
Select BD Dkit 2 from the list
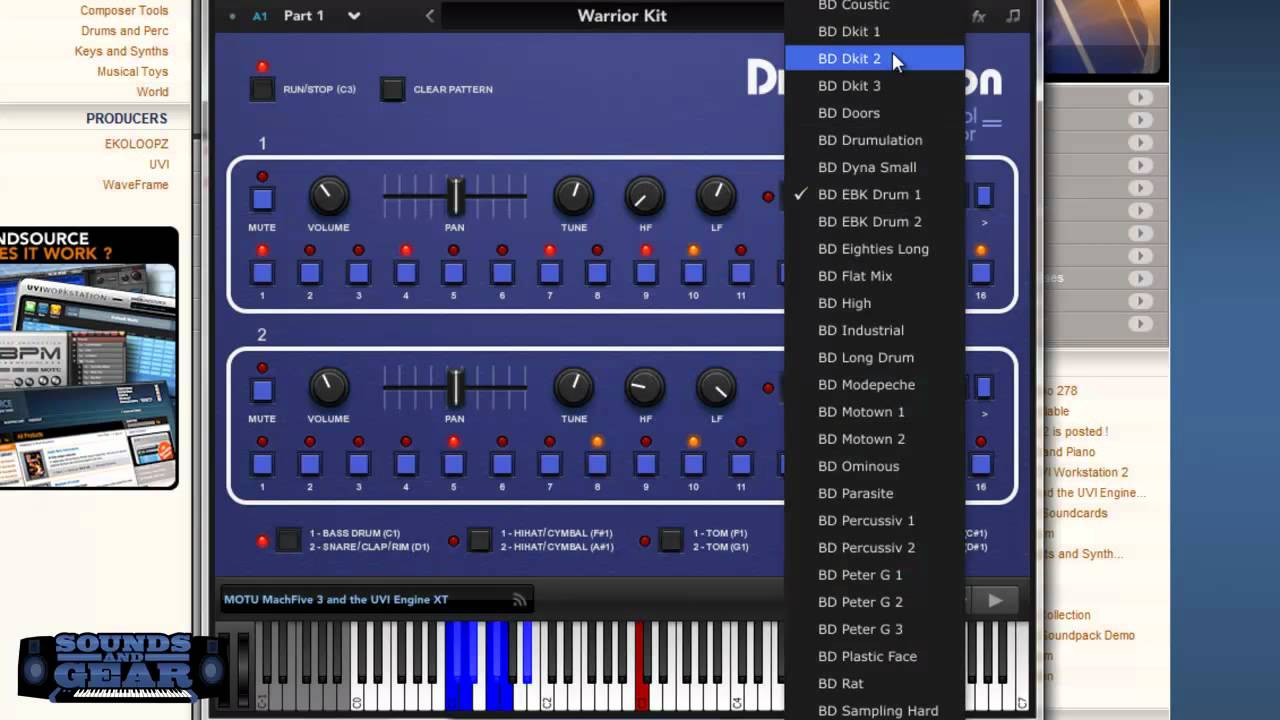point(875,58)
